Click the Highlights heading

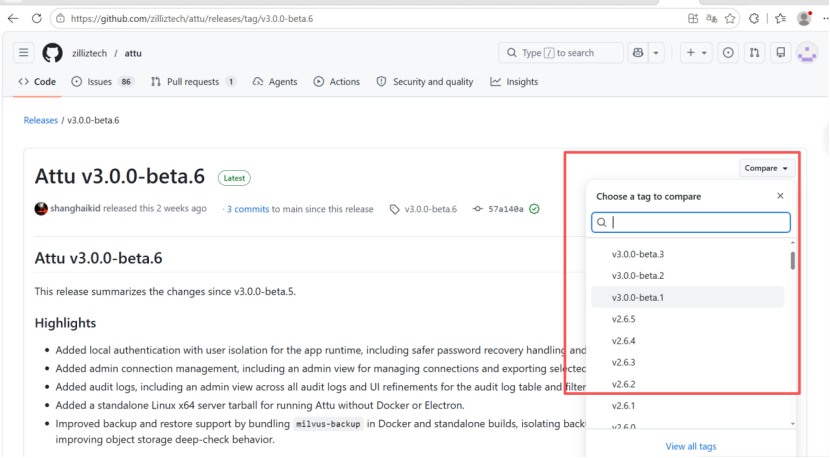[x=65, y=323]
